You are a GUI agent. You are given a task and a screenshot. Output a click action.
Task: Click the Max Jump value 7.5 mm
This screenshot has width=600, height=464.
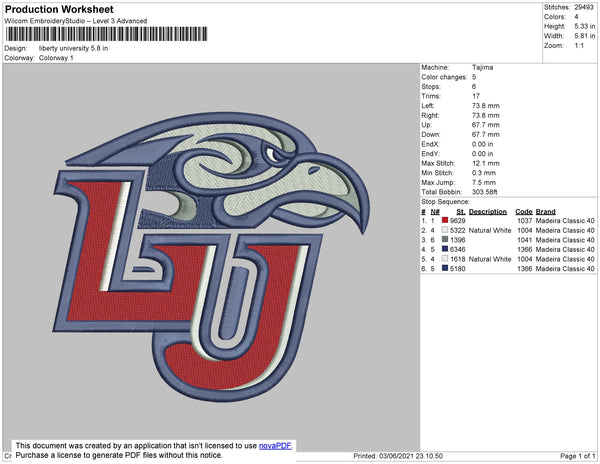(484, 182)
